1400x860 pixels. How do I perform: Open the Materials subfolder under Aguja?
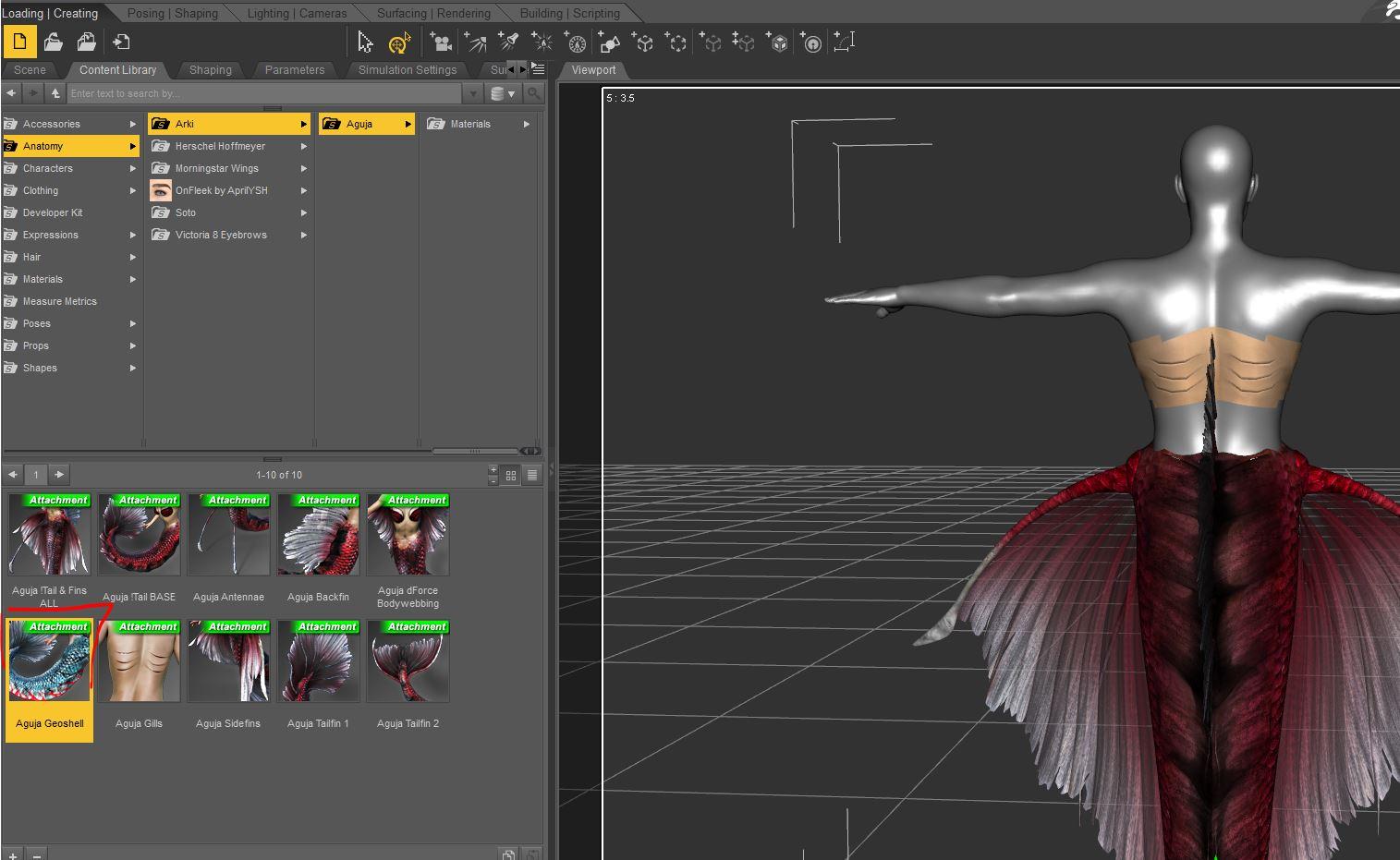pos(470,124)
